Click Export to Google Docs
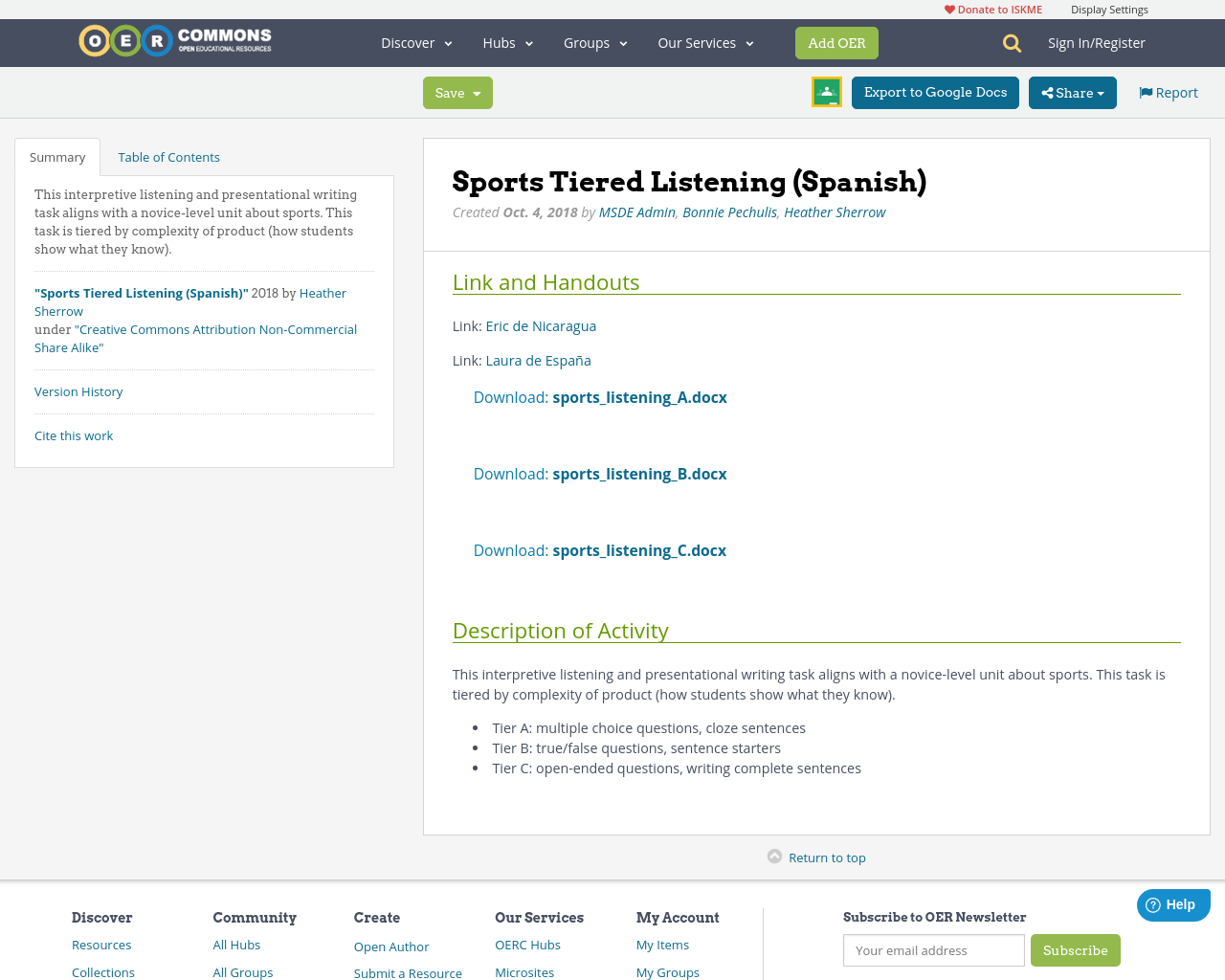The image size is (1225, 980). (934, 93)
